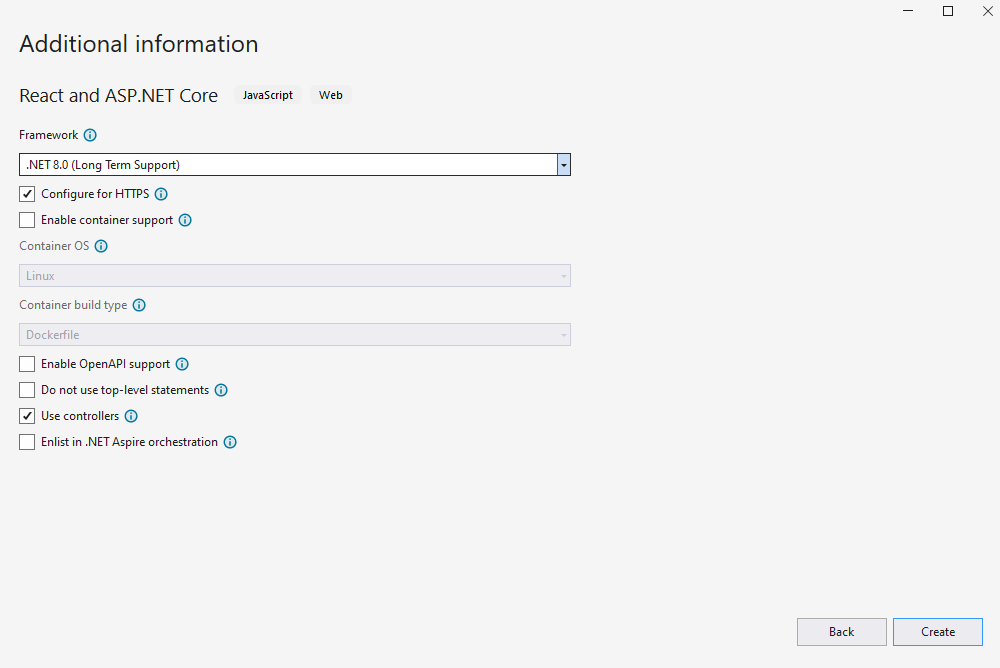The width and height of the screenshot is (1000, 668).
Task: Check Do not use top-level statements
Action: pos(27,391)
